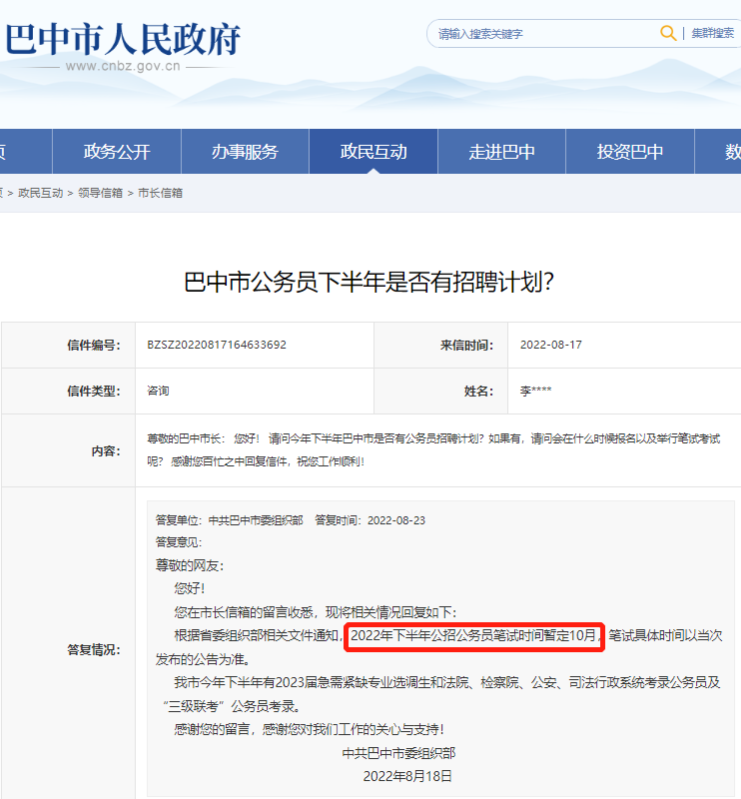Click 市长信箱 in the breadcrumb
Image resolution: width=741 pixels, height=799 pixels.
click(x=160, y=193)
